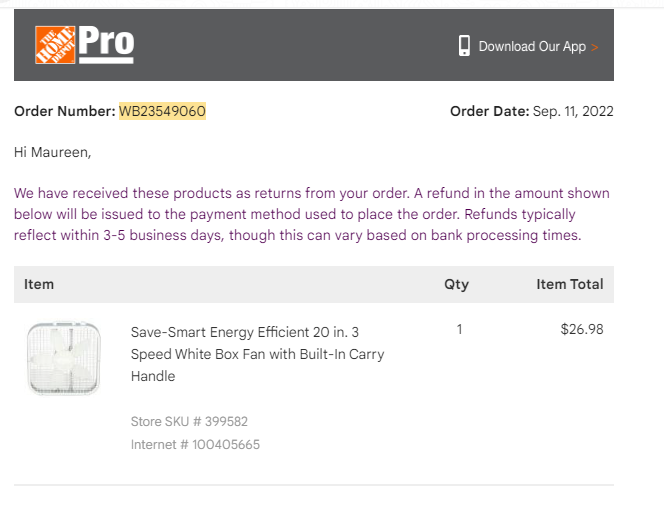
Task: Click the purple refund notice paragraph
Action: pos(312,214)
